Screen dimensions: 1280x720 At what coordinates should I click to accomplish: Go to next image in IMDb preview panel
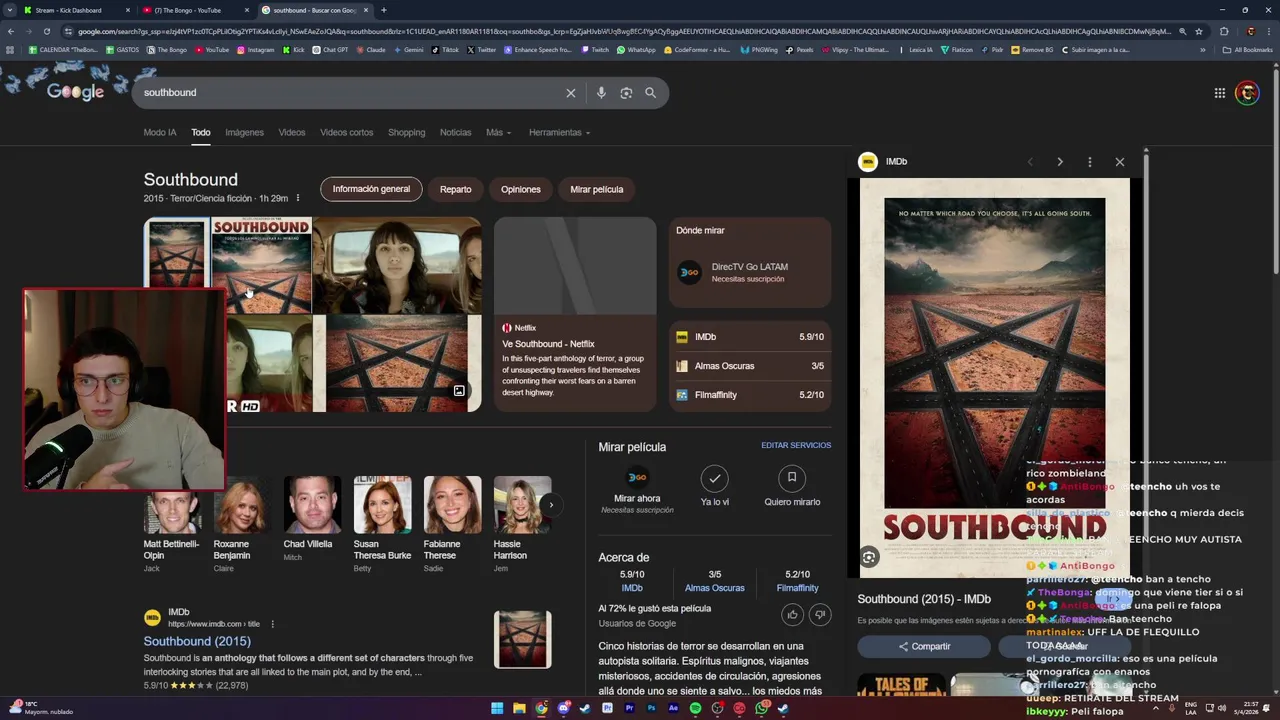pos(1060,162)
